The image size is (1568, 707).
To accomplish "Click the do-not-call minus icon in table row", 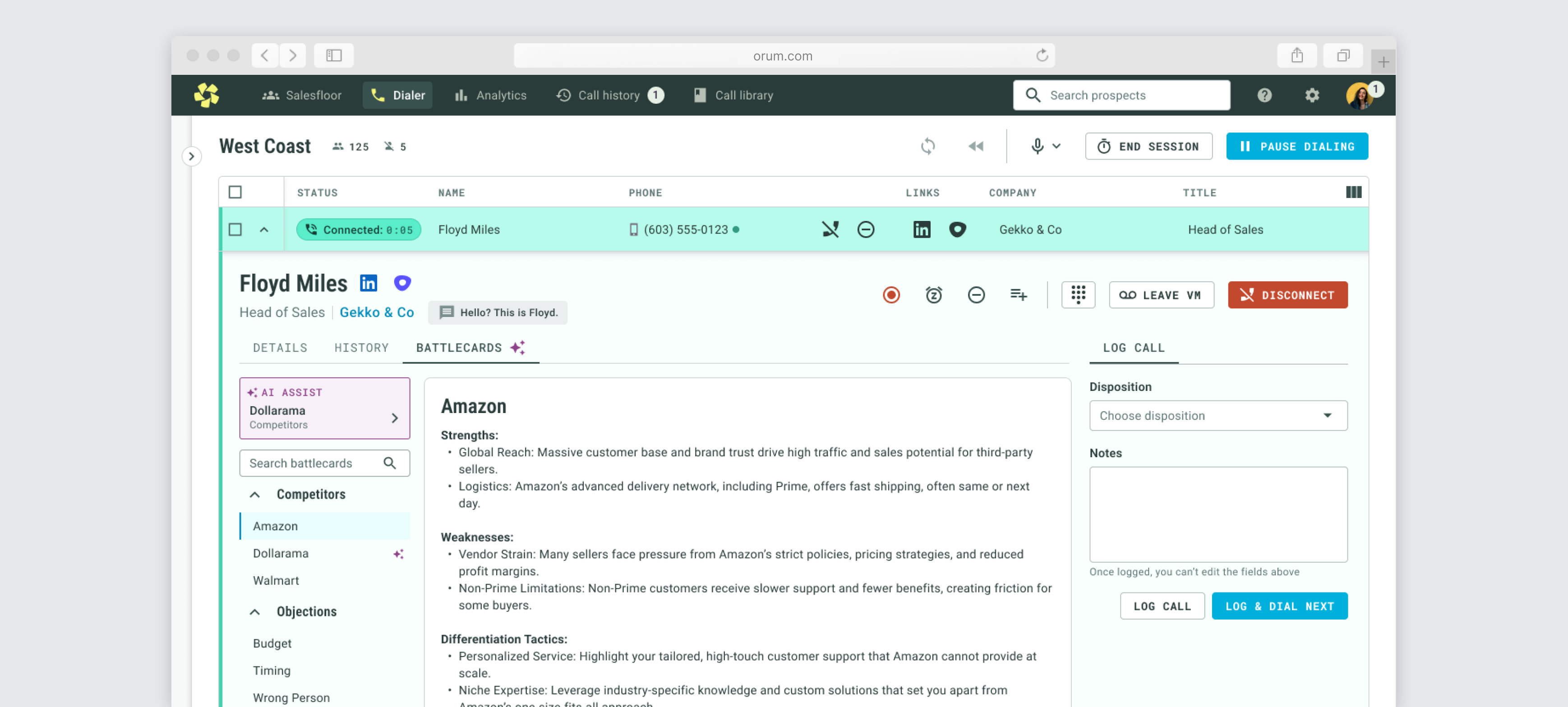I will [x=866, y=230].
